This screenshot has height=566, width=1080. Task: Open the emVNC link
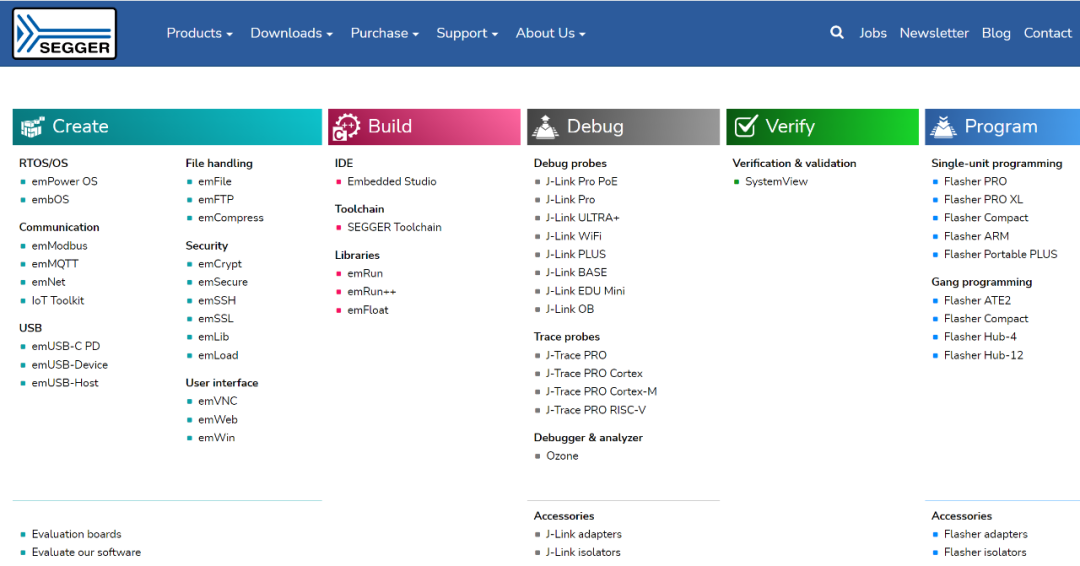pos(218,401)
